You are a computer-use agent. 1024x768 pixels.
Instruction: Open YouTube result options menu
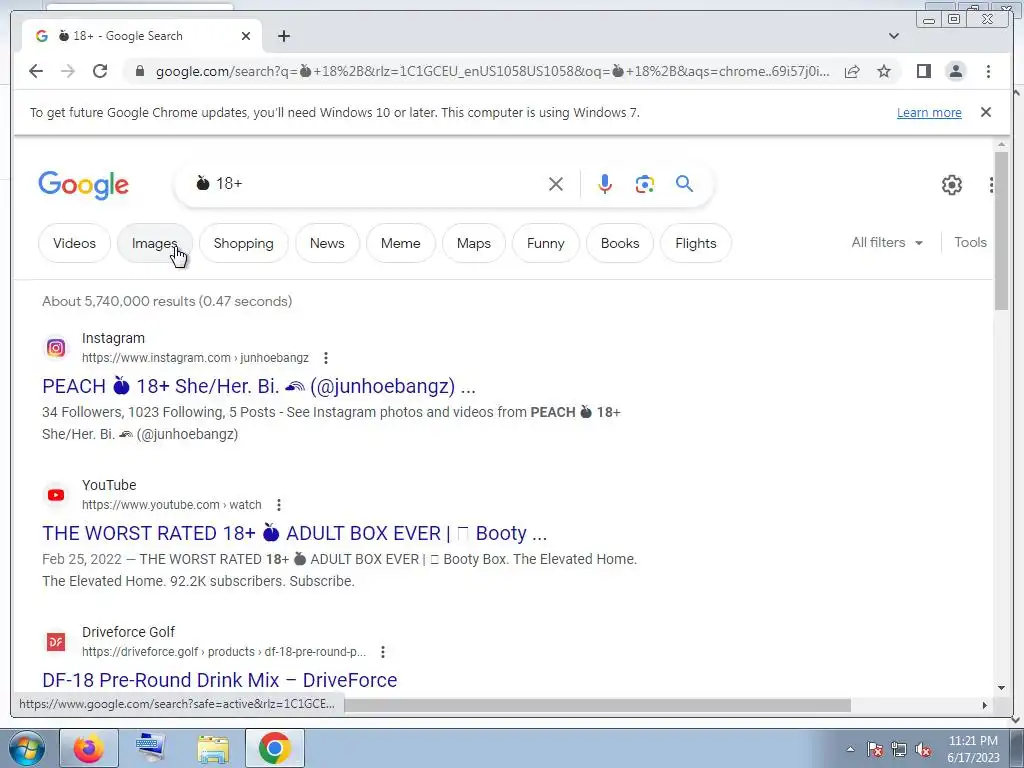click(x=278, y=505)
